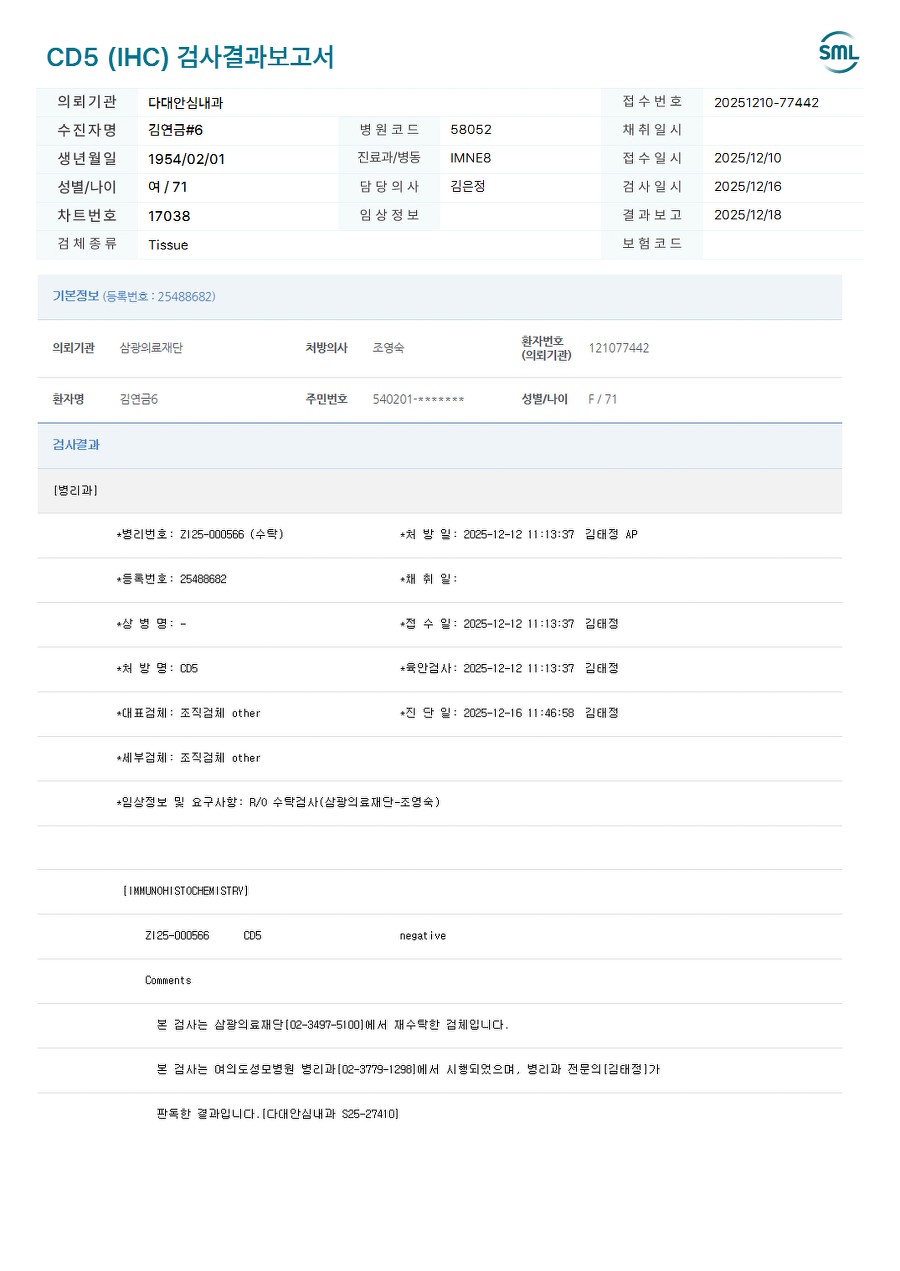Click the clinic name '다대안심내과' in header table

tap(186, 102)
